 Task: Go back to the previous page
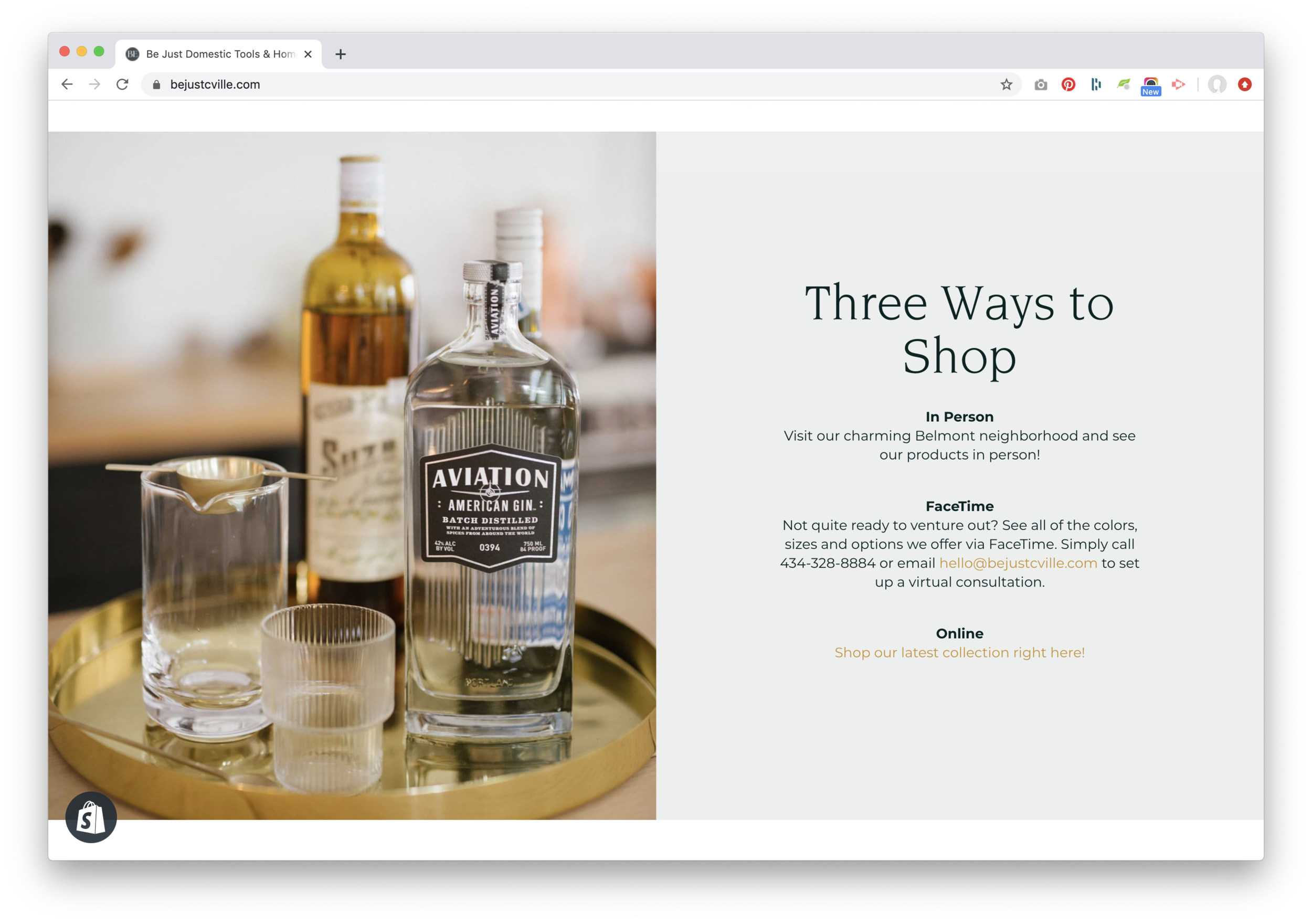coord(67,84)
